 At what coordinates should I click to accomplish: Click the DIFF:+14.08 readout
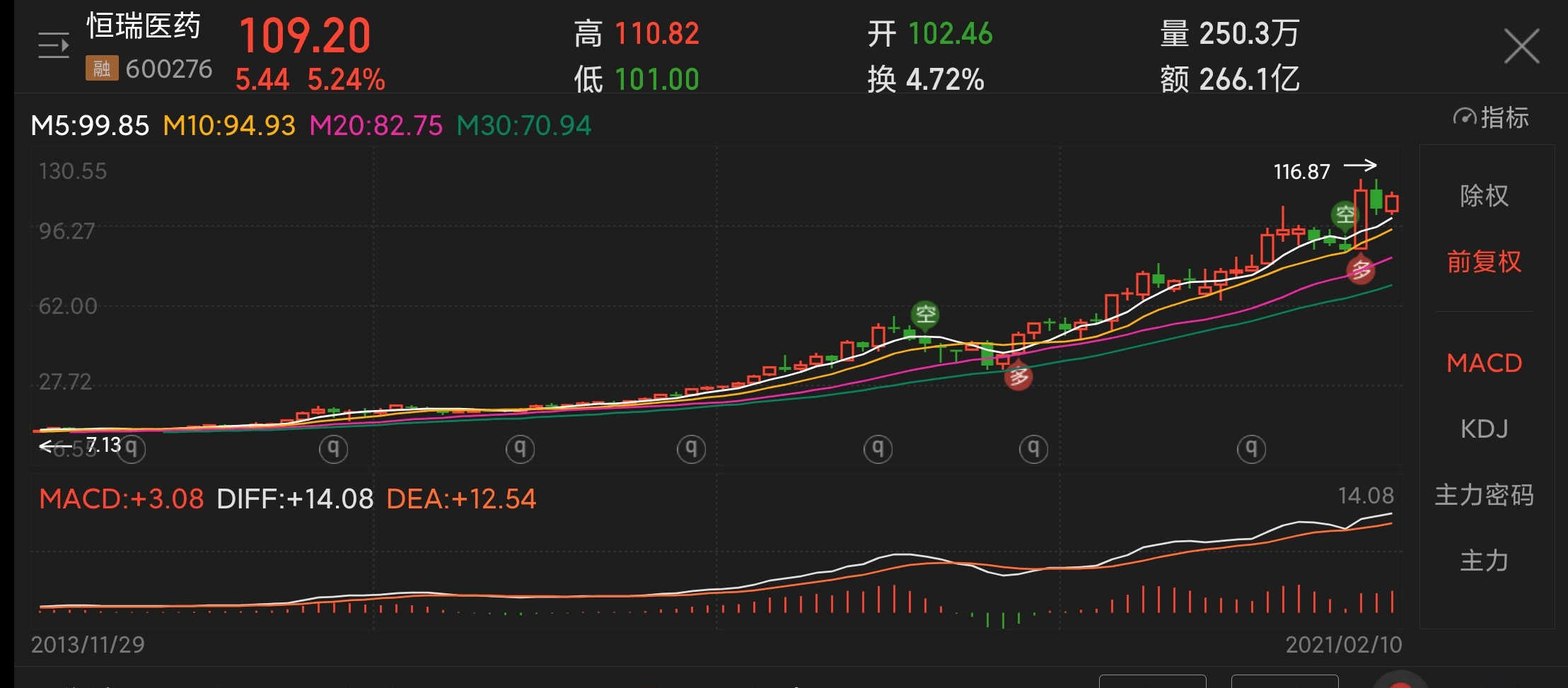(x=295, y=499)
